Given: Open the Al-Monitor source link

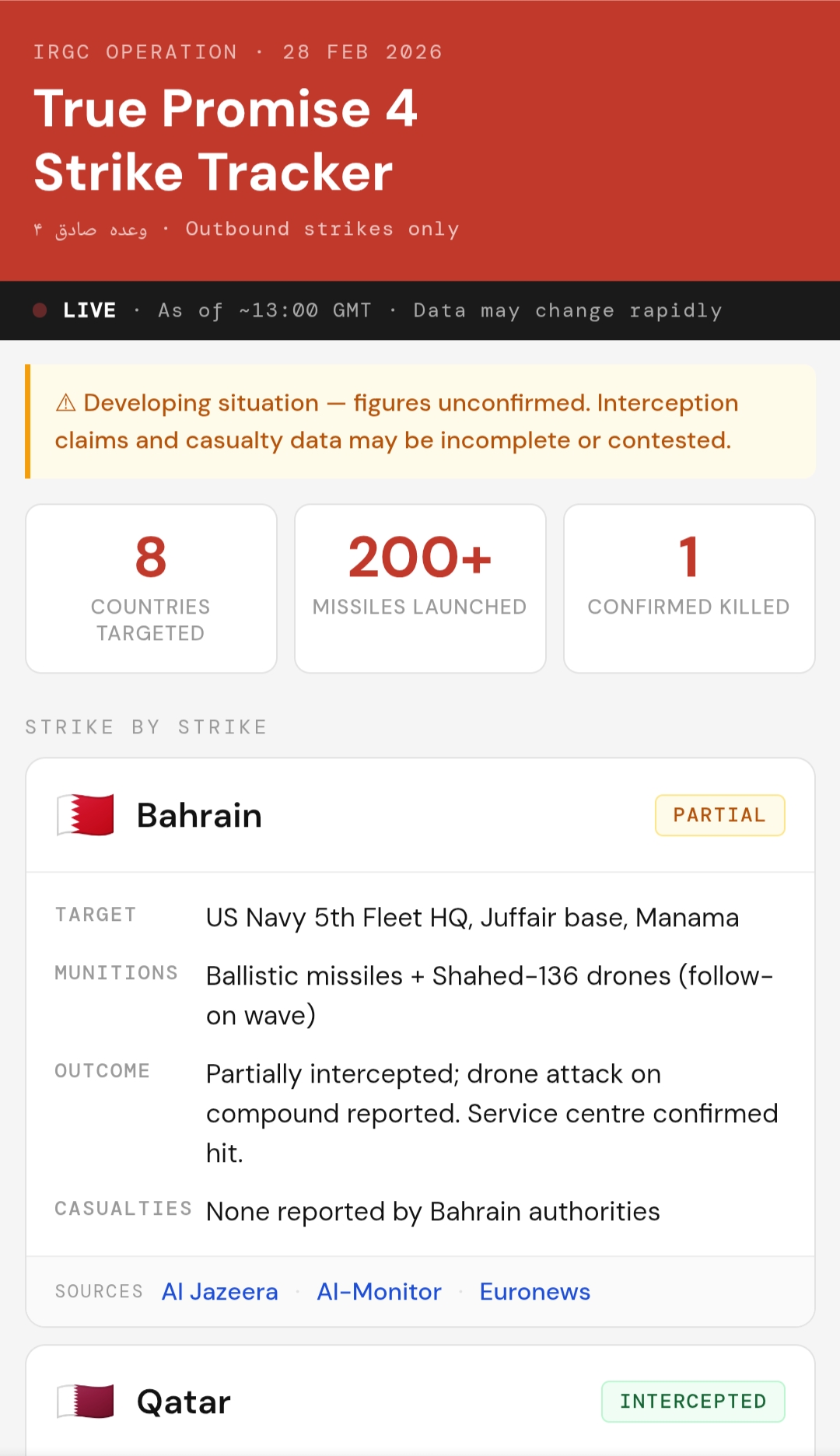Looking at the screenshot, I should tap(379, 1292).
